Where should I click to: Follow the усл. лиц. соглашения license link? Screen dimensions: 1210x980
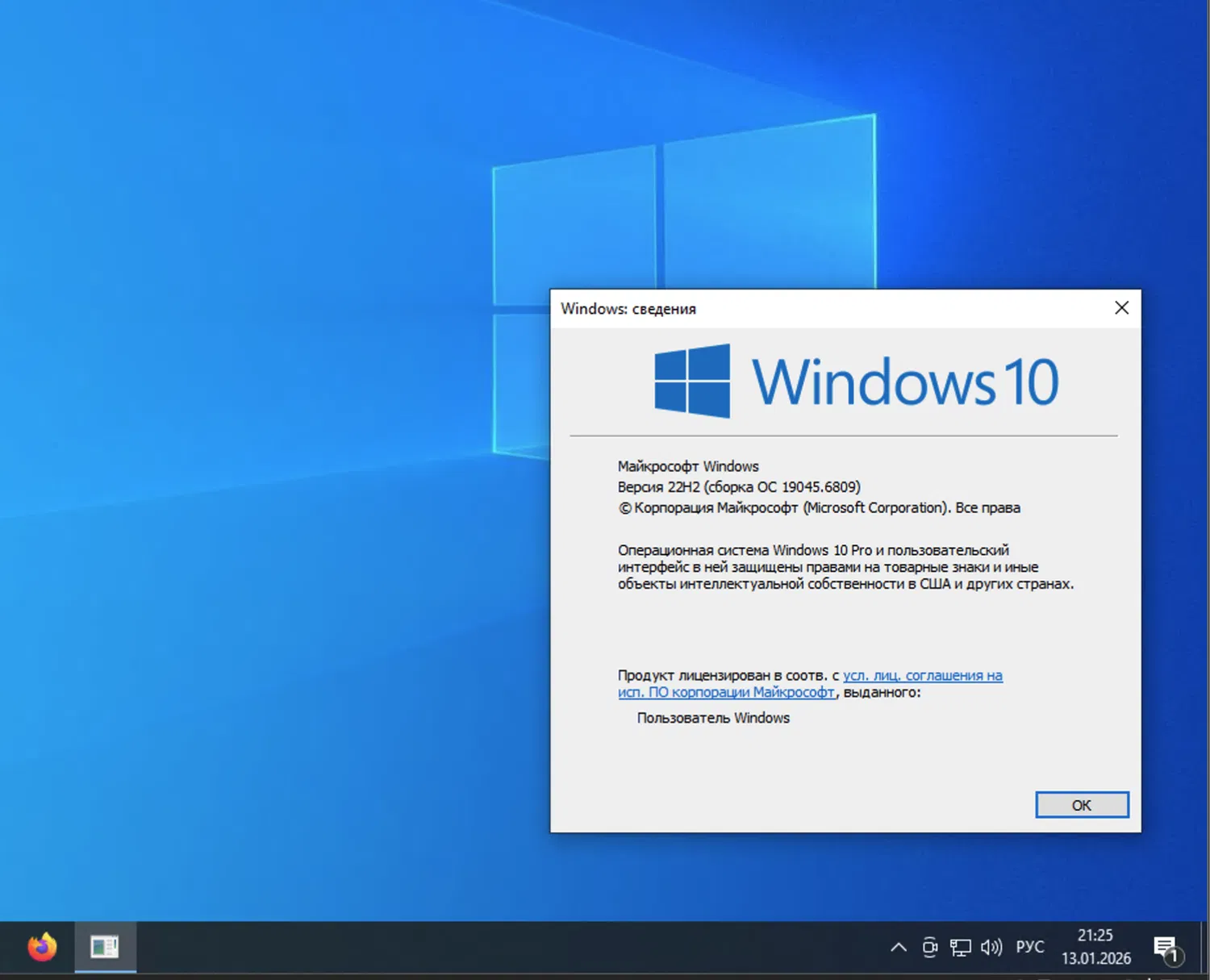(x=924, y=675)
